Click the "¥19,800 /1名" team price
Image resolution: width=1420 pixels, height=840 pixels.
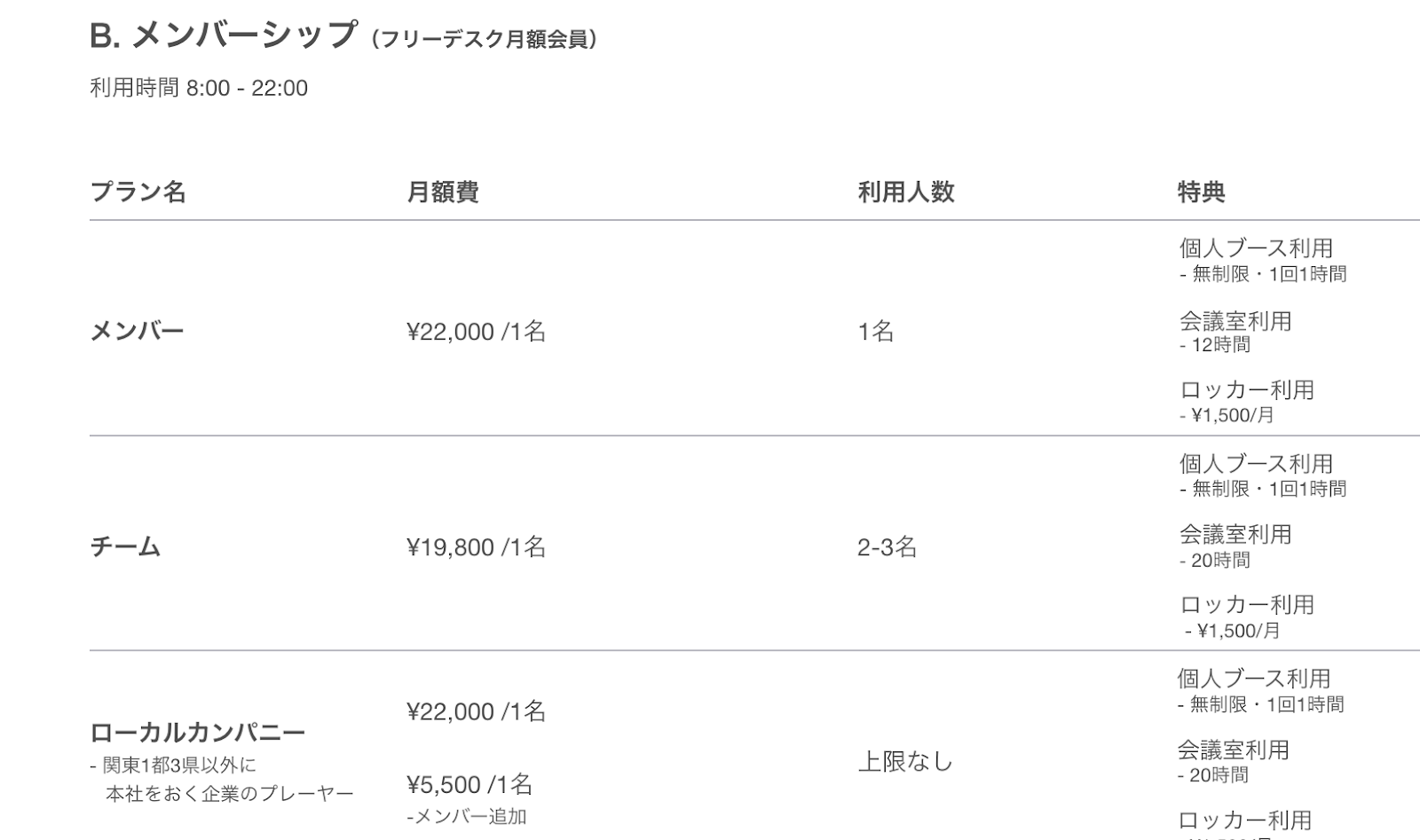pos(476,547)
